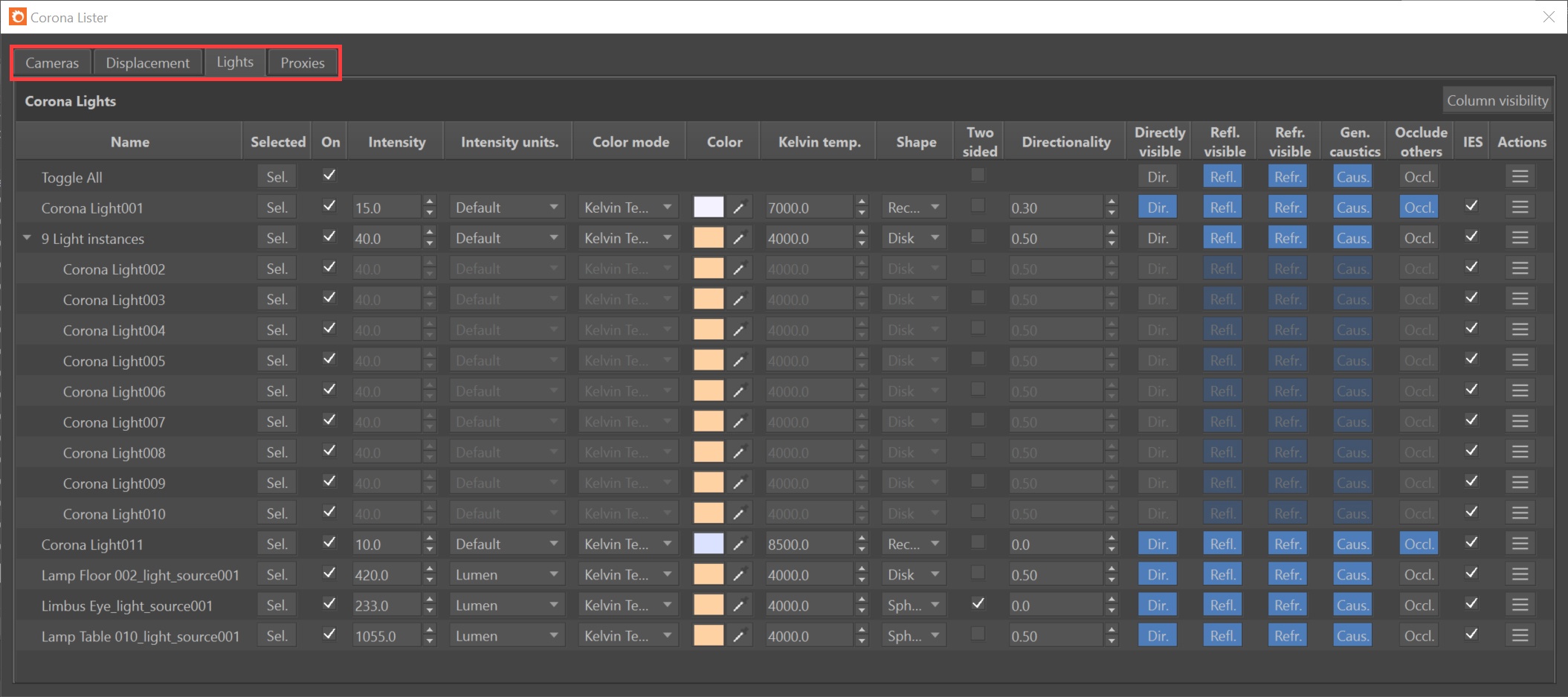Screen dimensions: 1568x697
Task: Click color picker eyedropper for 9 Light instances
Action: [x=738, y=238]
